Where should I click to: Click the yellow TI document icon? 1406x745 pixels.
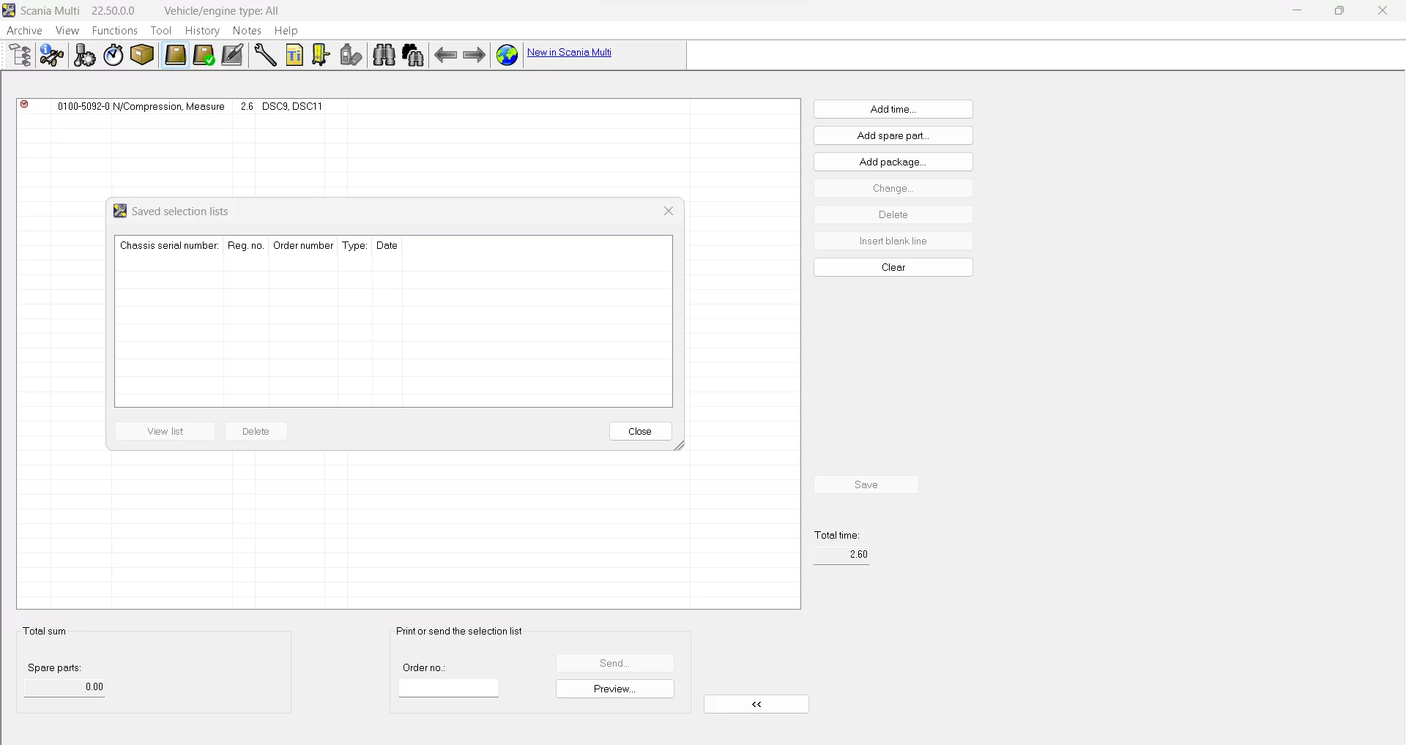294,55
